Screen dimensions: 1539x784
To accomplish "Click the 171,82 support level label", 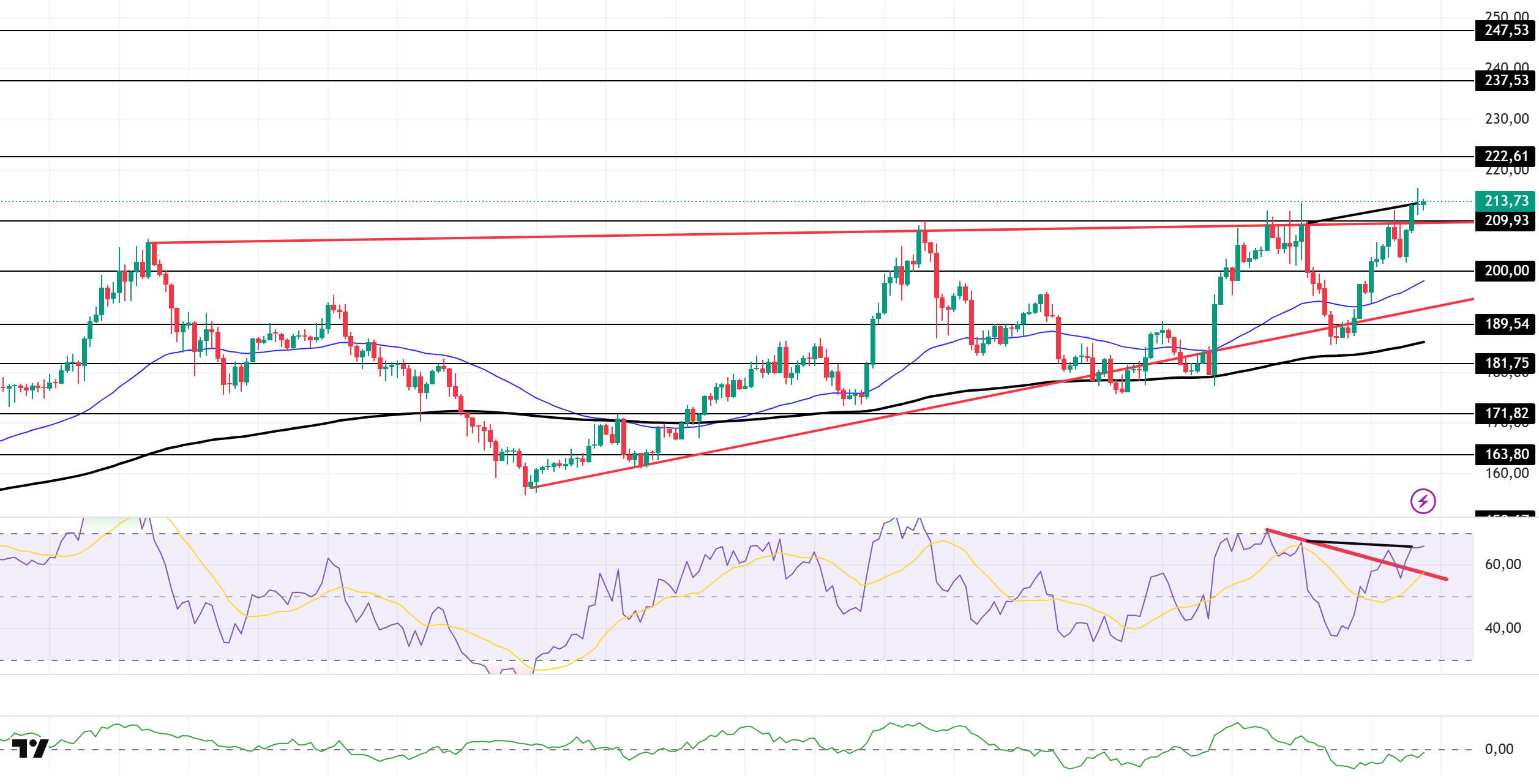I will point(1505,414).
